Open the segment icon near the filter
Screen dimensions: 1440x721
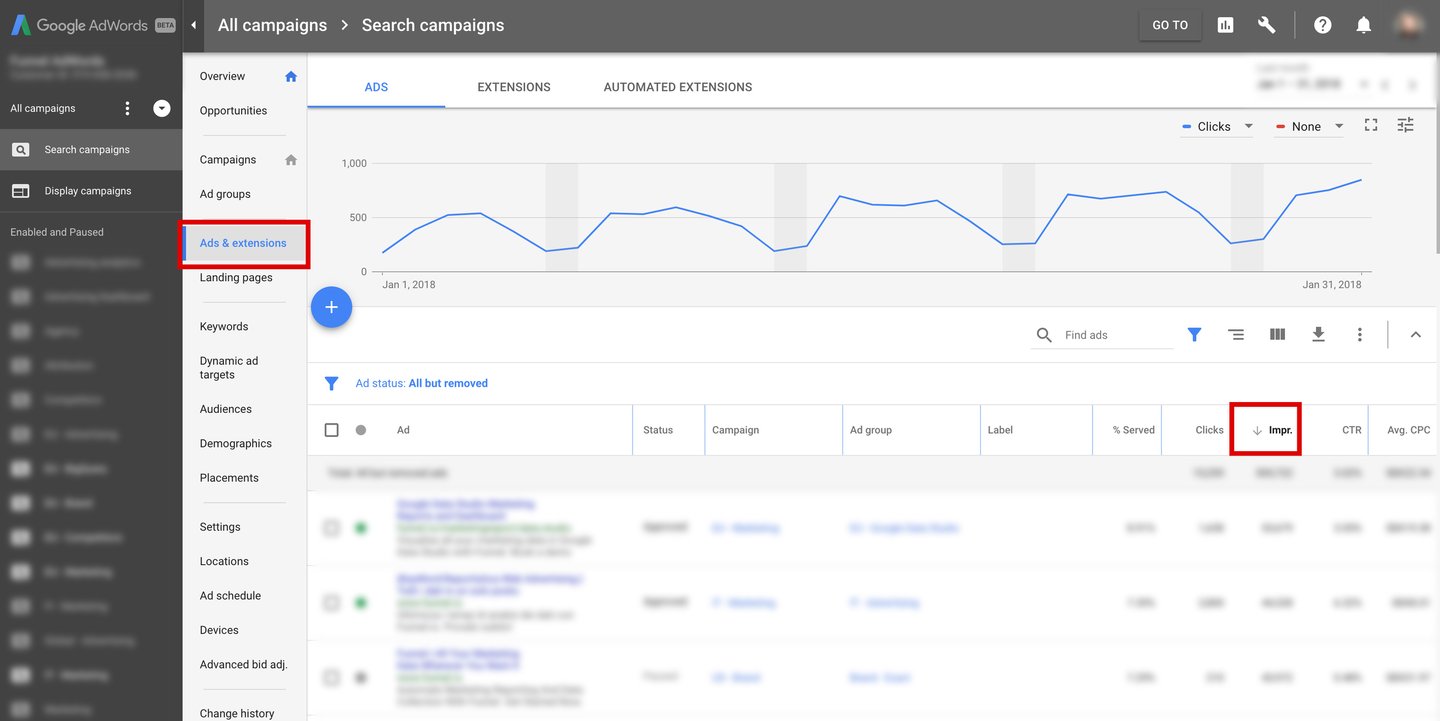[1236, 334]
